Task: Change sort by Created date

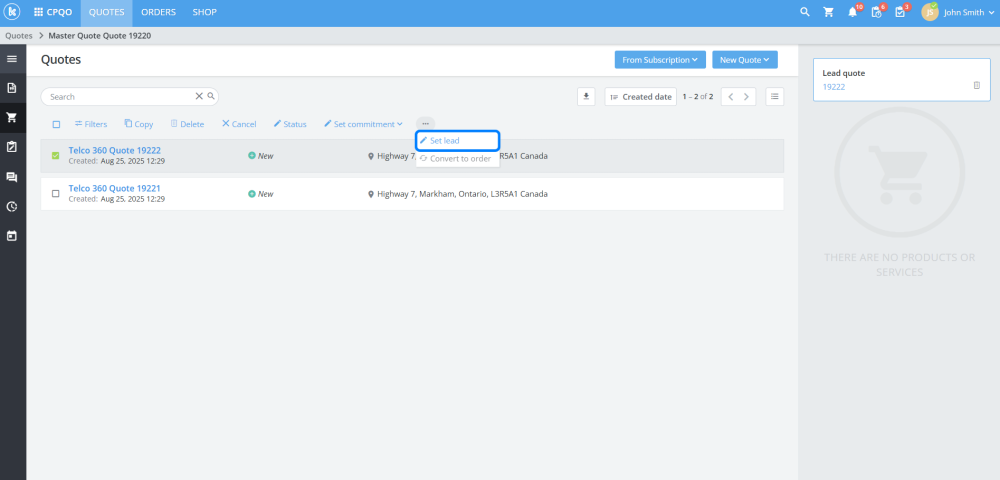Action: click(640, 96)
